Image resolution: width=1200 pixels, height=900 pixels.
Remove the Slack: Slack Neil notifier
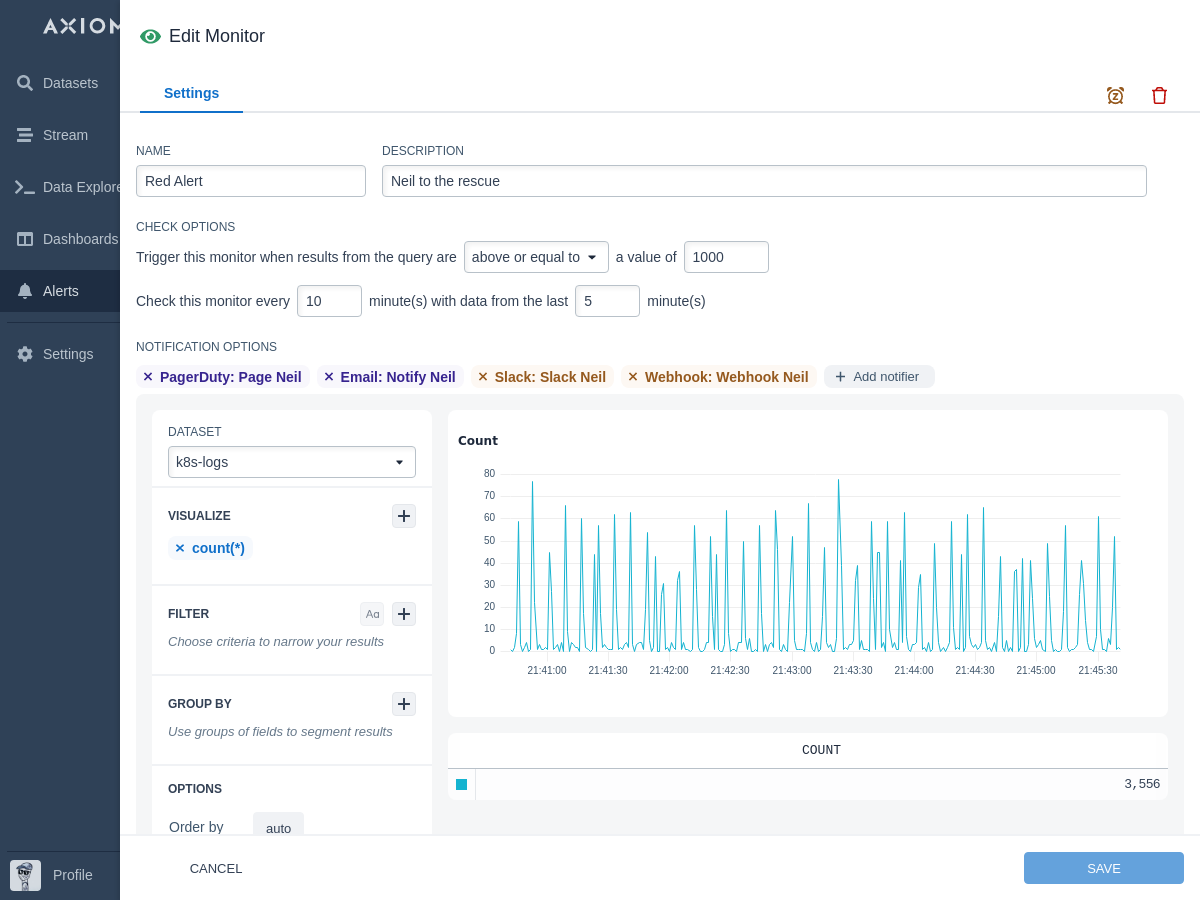pos(483,377)
